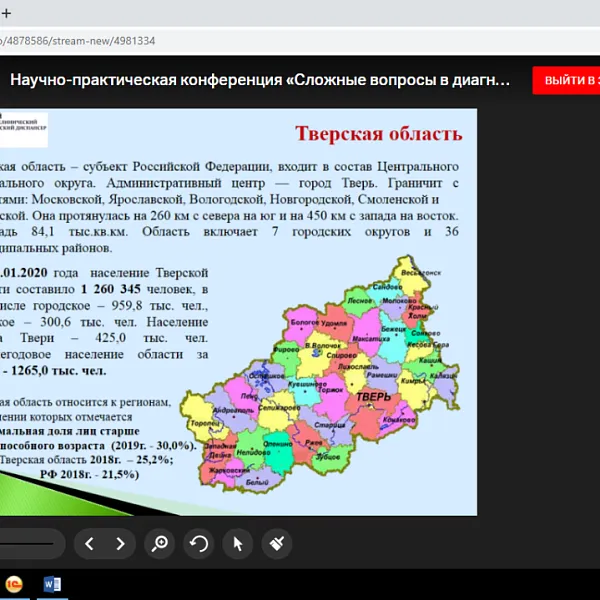Open a new browser tab plus button

click(6, 13)
